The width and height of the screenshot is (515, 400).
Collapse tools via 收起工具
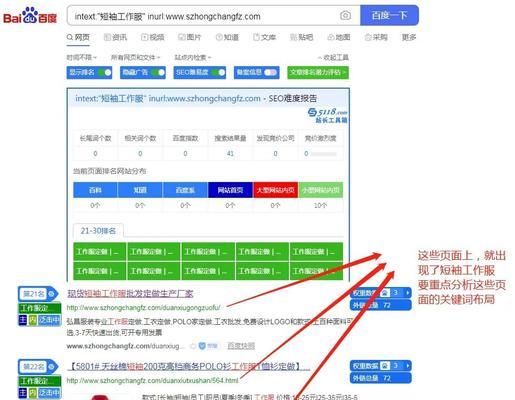point(333,58)
